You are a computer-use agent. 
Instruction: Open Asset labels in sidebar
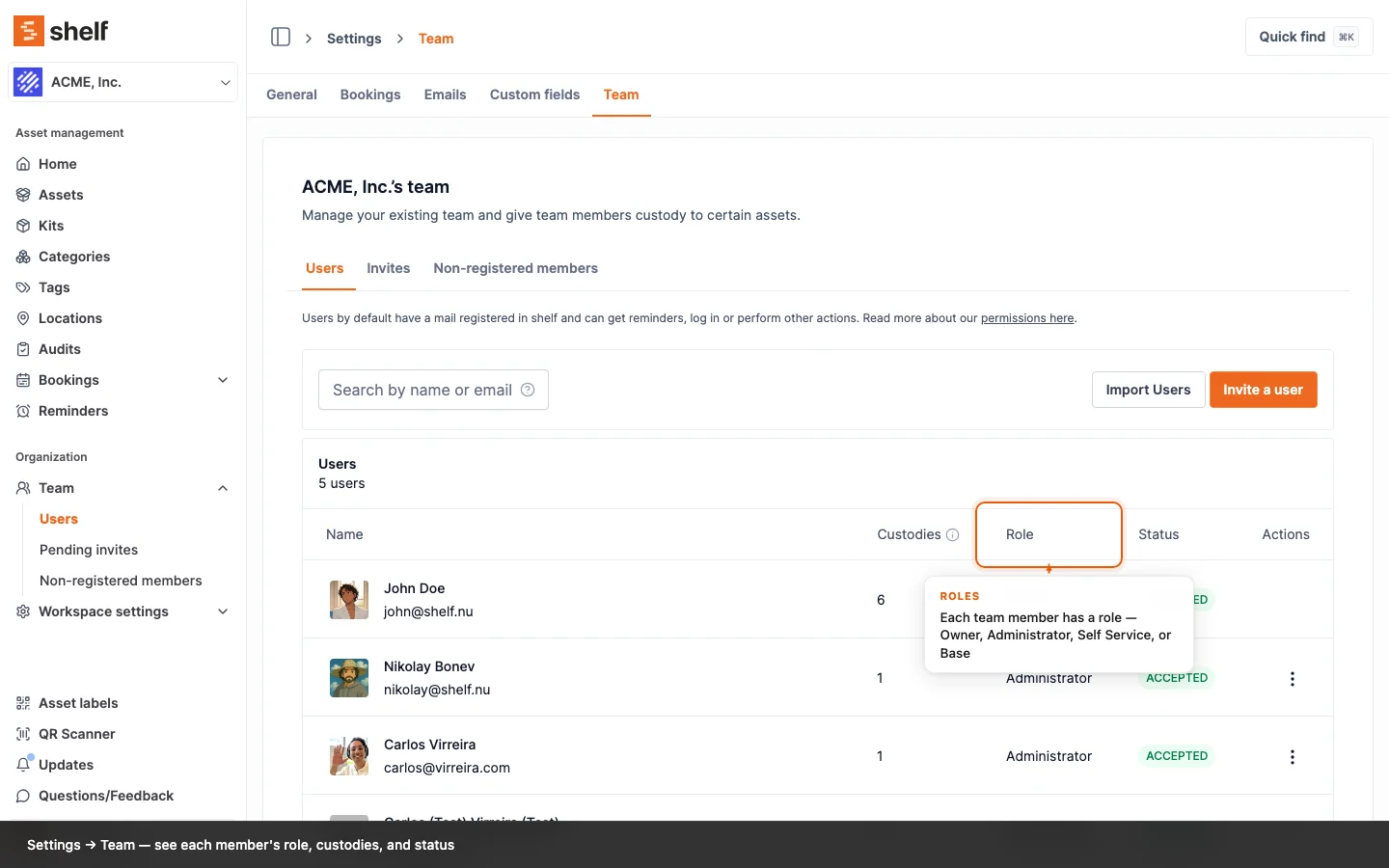pos(78,703)
